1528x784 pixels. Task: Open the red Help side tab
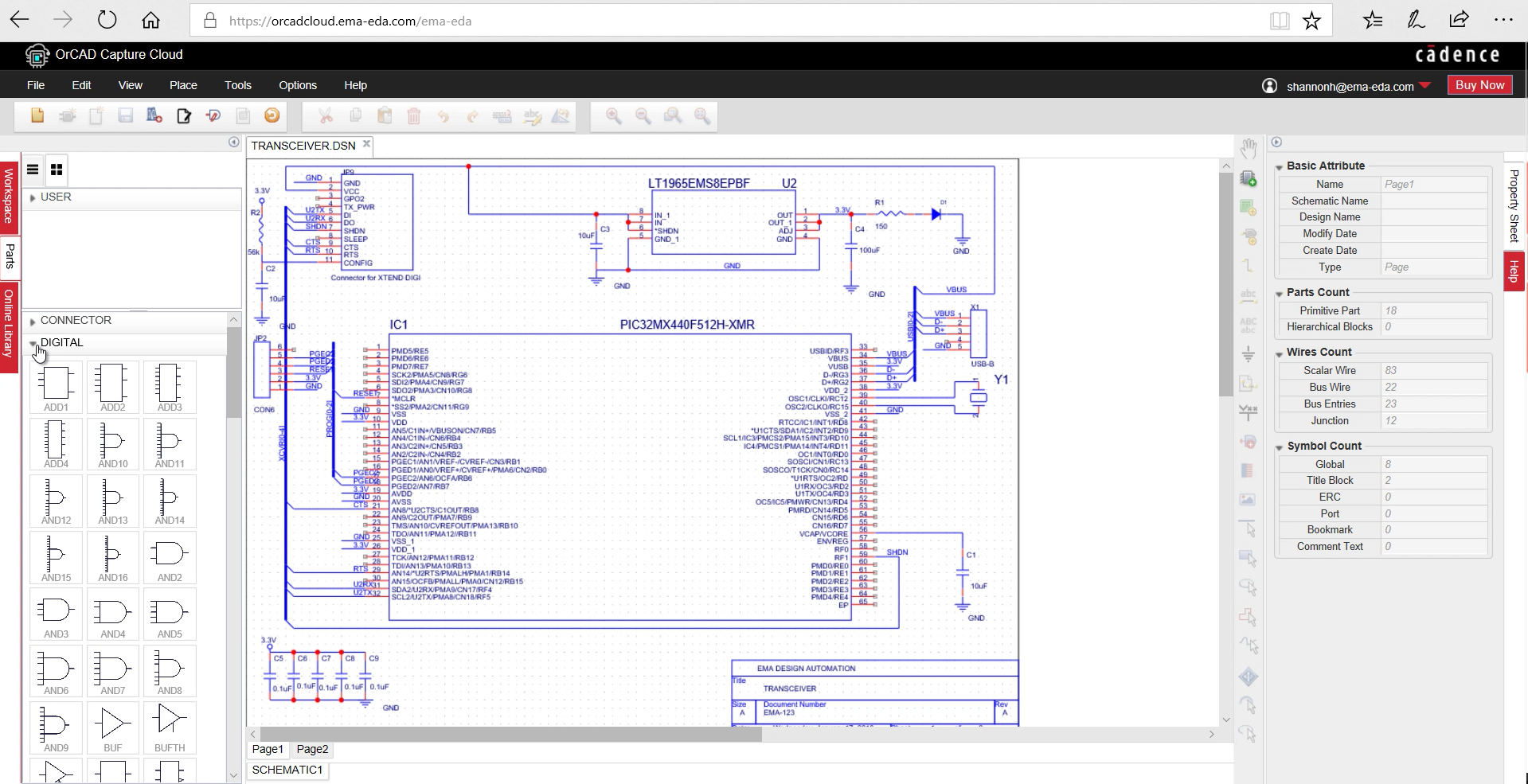(1514, 271)
